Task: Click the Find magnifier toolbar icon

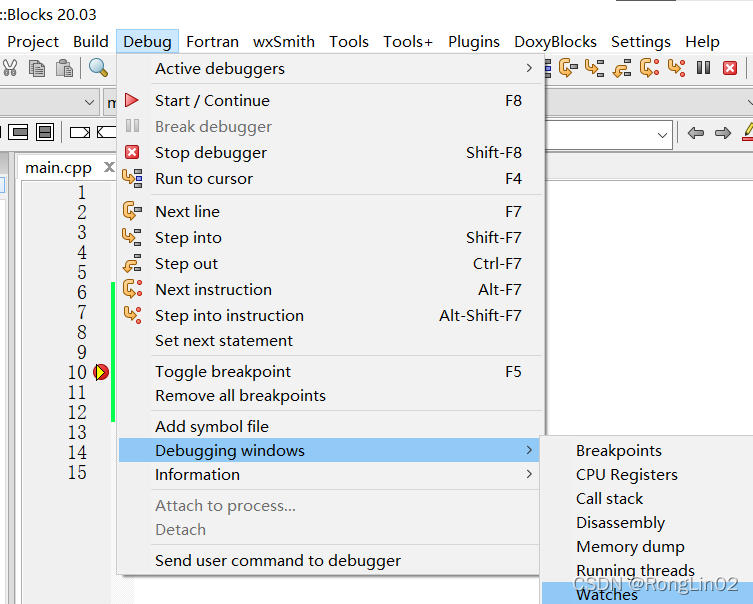Action: 98,68
